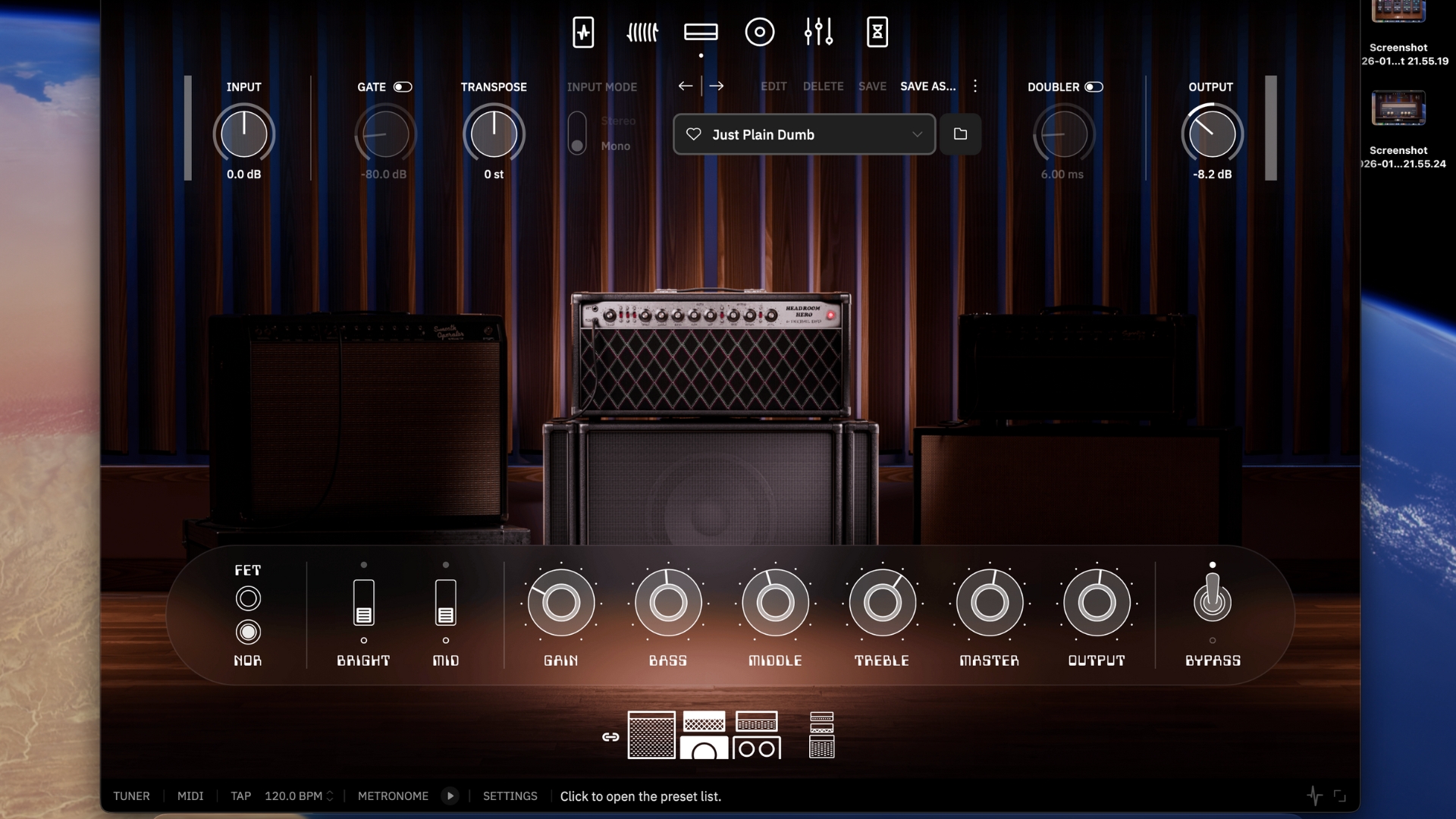Open the preset folder browser
Viewport: 1456px width, 819px height.
tap(960, 134)
